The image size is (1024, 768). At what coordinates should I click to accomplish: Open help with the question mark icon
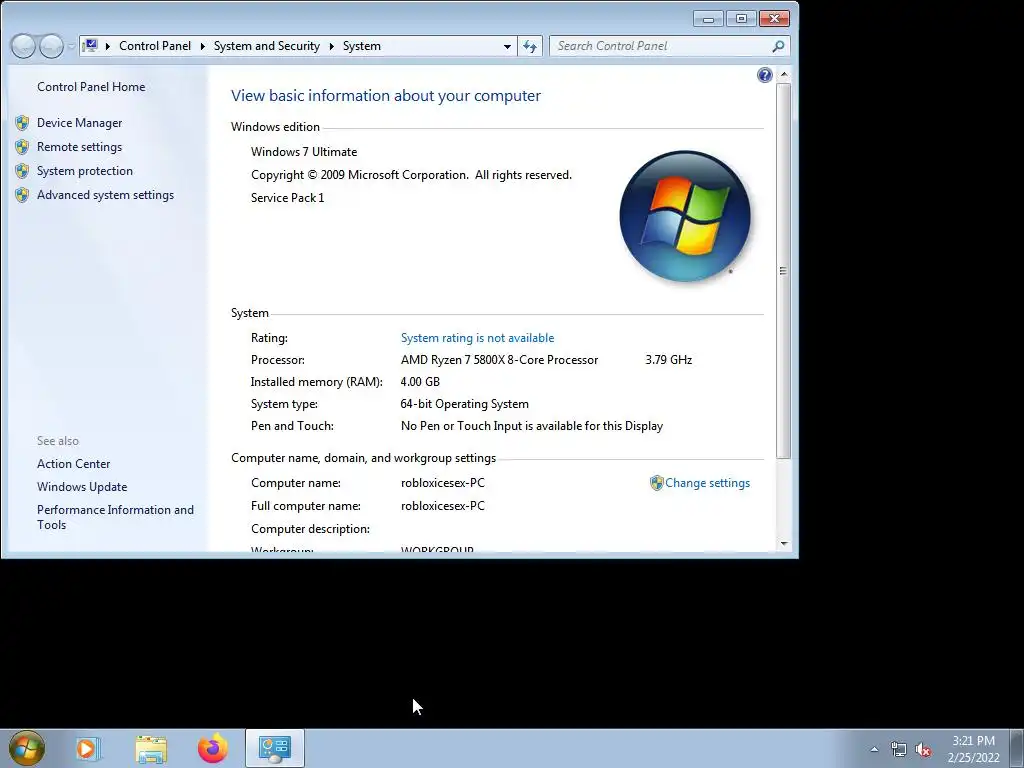tap(764, 75)
